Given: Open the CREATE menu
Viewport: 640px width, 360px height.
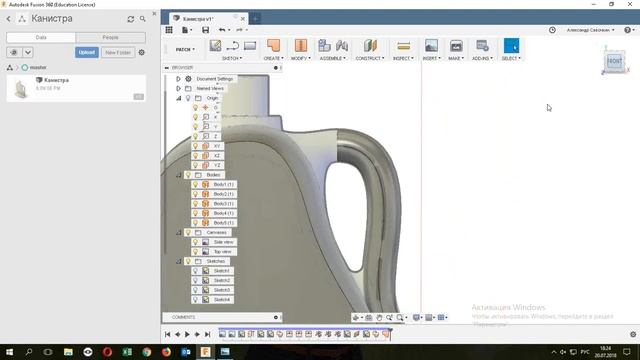Looking at the screenshot, I should click(273, 58).
